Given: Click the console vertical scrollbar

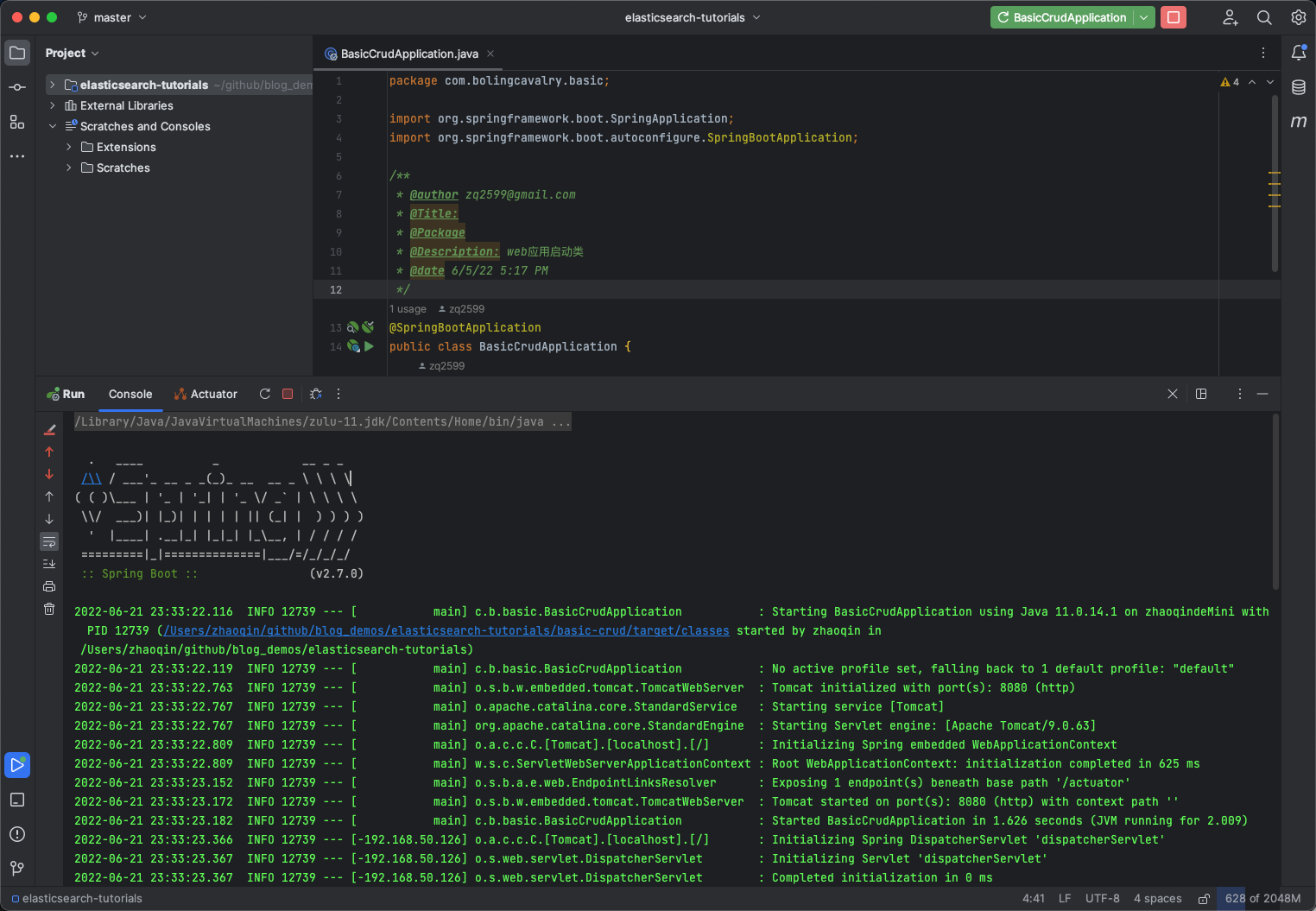Looking at the screenshot, I should [1275, 502].
